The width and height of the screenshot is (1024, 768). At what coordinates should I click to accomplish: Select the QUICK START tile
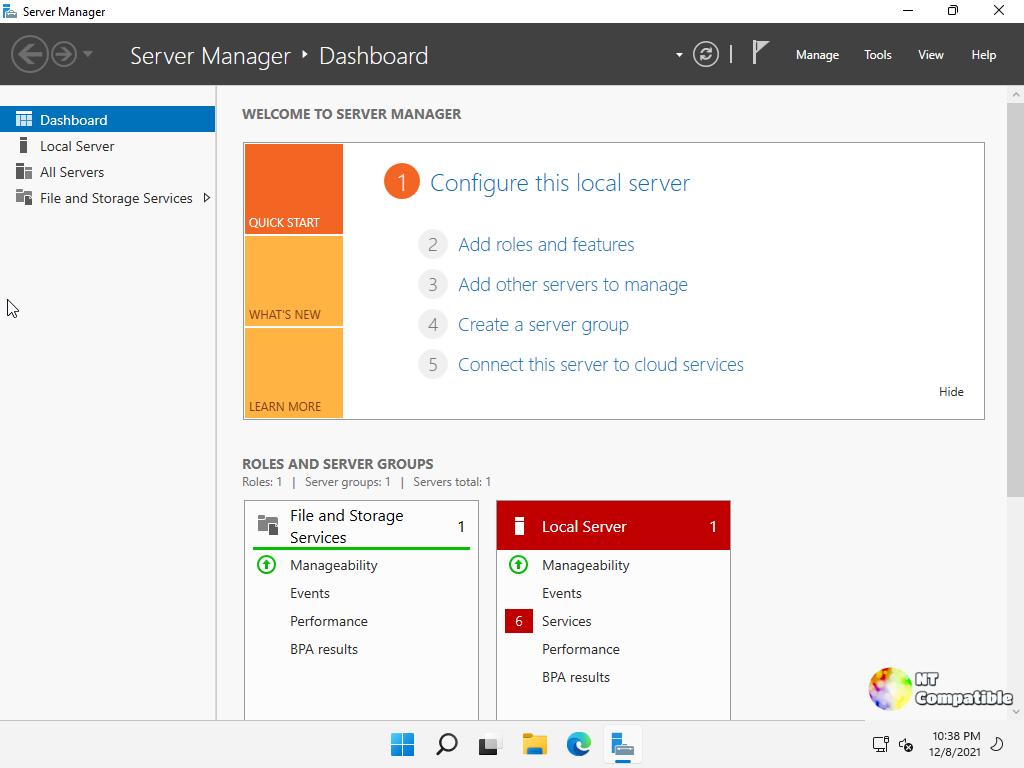pyautogui.click(x=294, y=189)
